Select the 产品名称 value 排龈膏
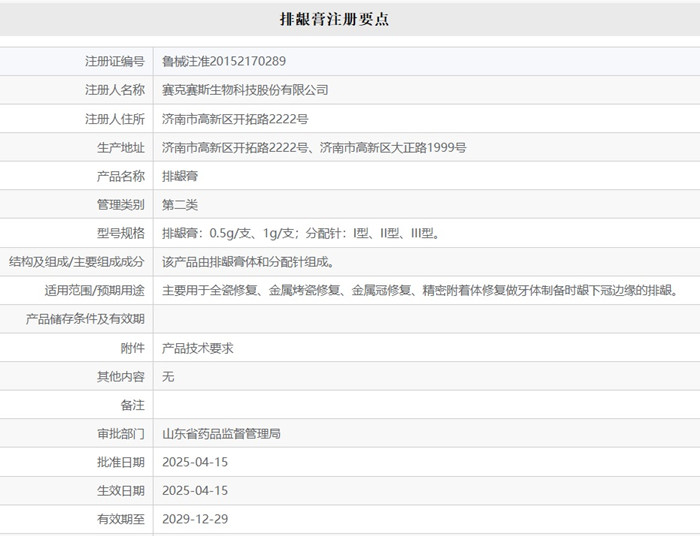 [180, 176]
